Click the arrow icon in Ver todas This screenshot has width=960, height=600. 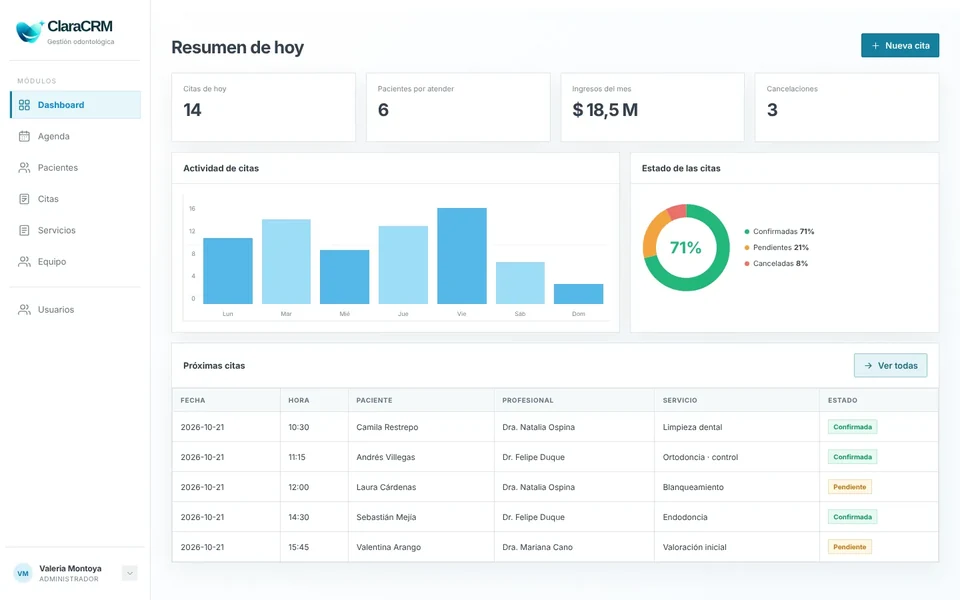coord(868,366)
